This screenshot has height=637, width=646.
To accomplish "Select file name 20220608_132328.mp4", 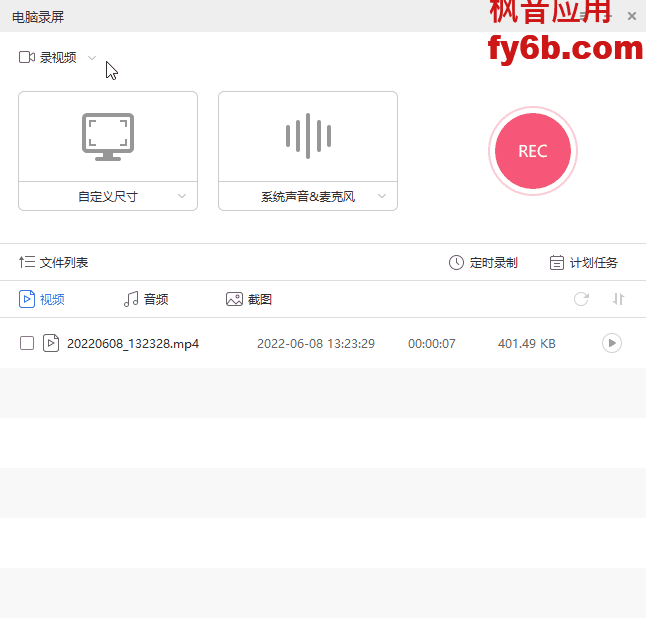I will [133, 344].
